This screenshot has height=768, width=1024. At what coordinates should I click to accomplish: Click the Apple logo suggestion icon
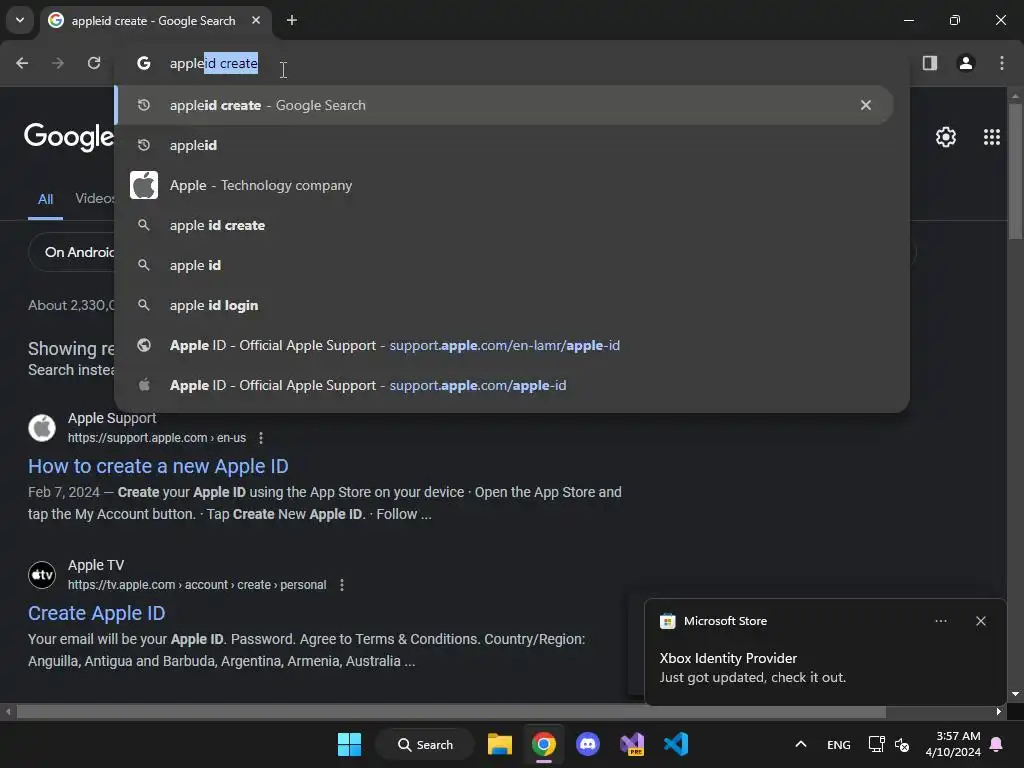pyautogui.click(x=144, y=185)
